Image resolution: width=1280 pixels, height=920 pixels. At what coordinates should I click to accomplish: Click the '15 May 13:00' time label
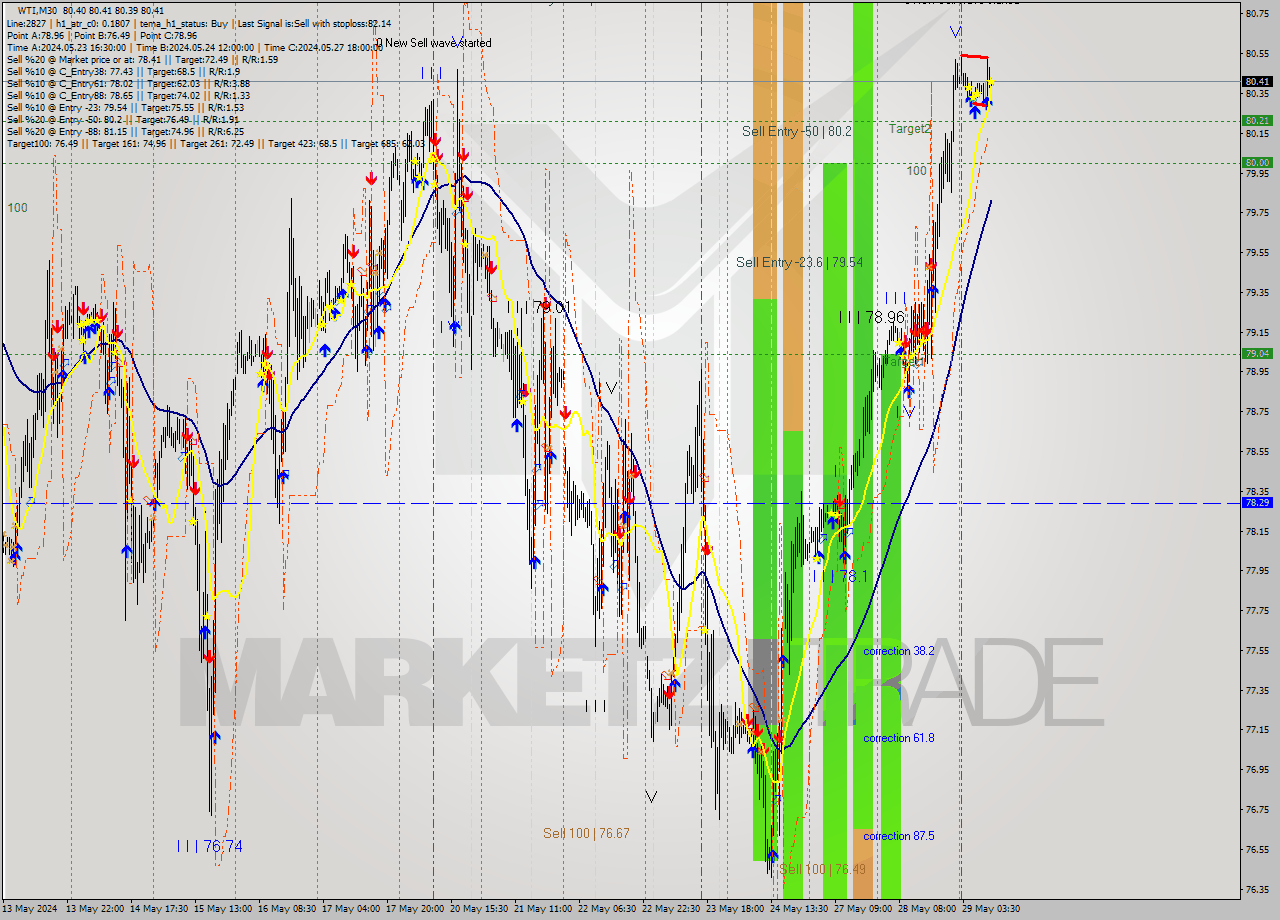tap(223, 909)
